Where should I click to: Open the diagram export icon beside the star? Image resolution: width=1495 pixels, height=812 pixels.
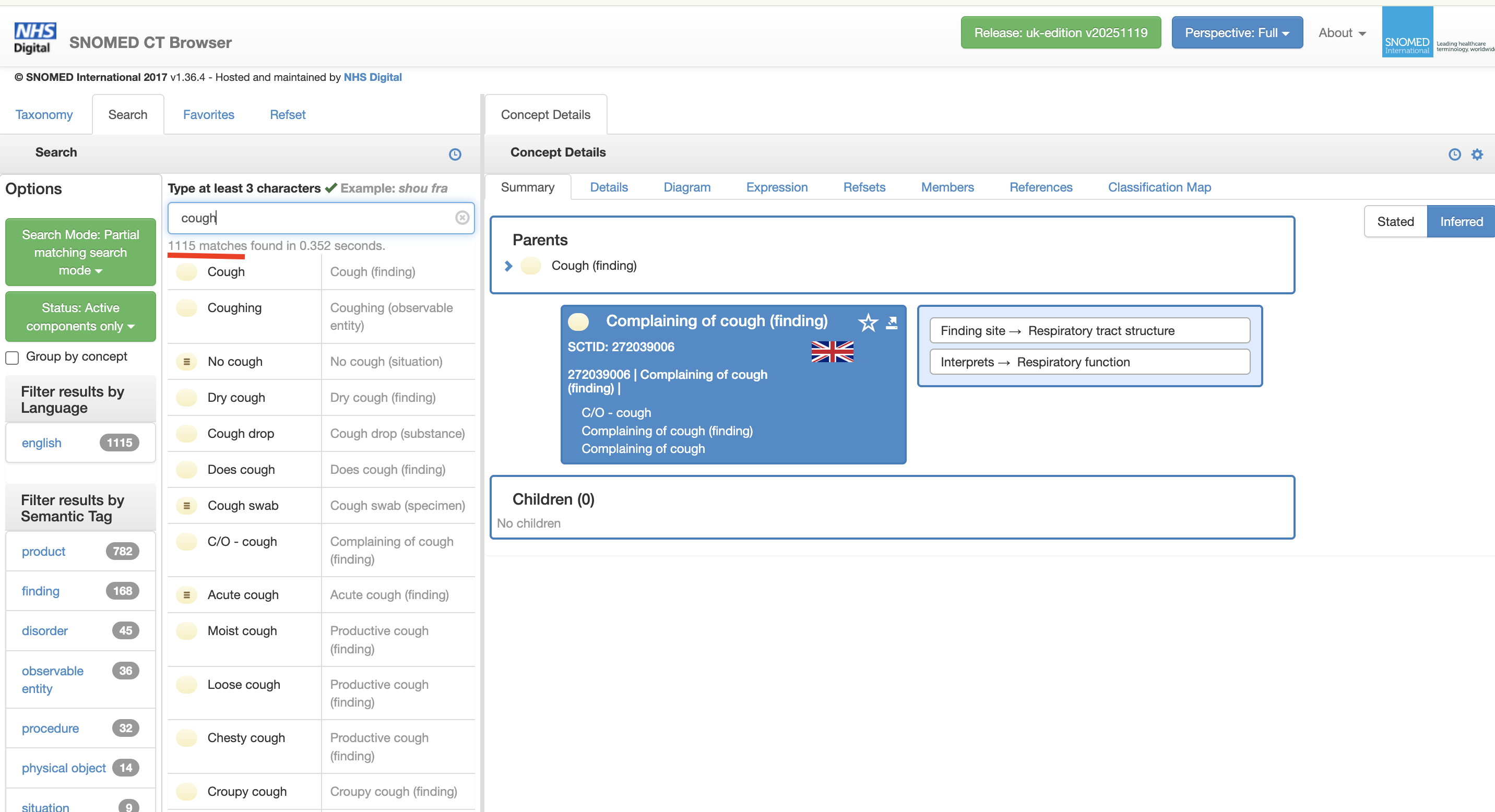coord(892,322)
